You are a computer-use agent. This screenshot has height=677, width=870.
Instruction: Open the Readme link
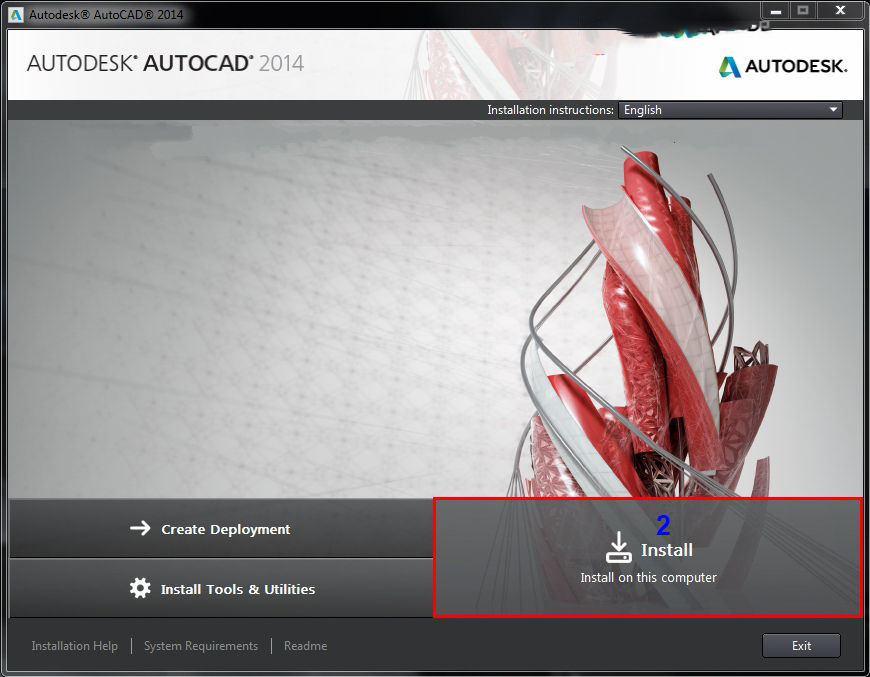click(x=305, y=646)
